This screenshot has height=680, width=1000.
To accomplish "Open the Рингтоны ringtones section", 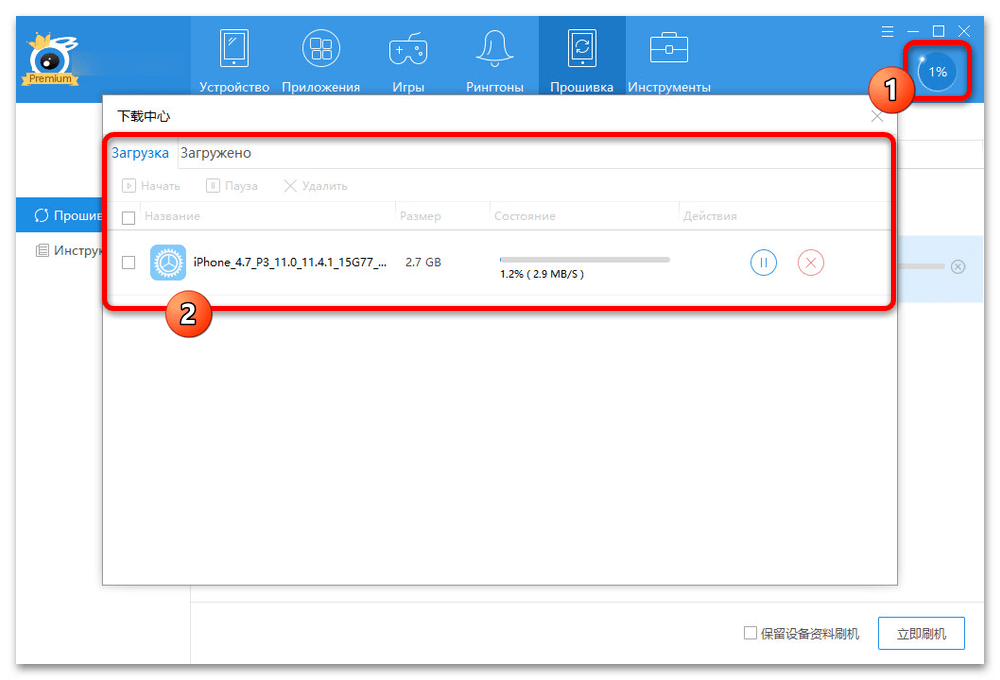I will 494,59.
